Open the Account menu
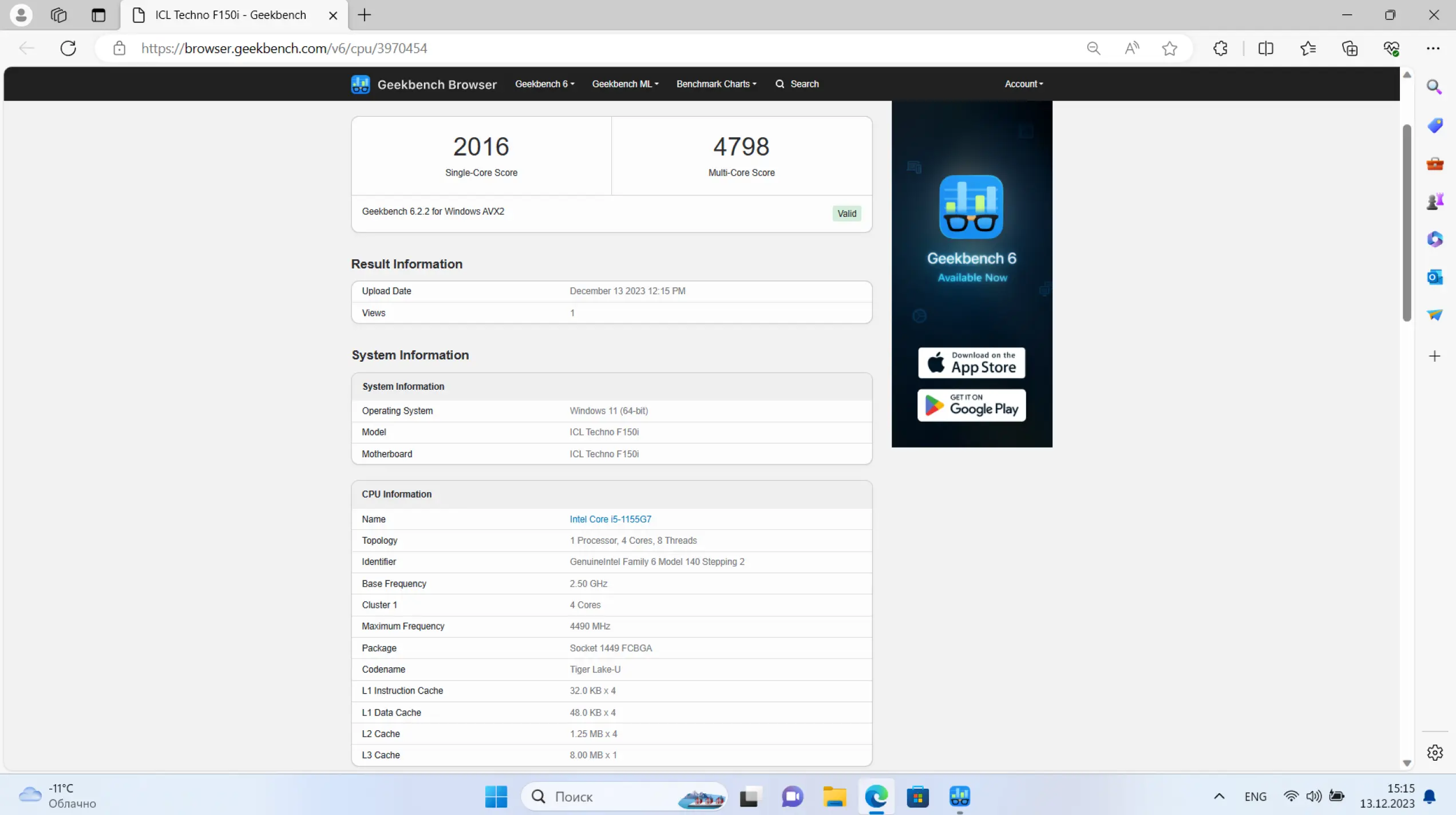 (1023, 84)
